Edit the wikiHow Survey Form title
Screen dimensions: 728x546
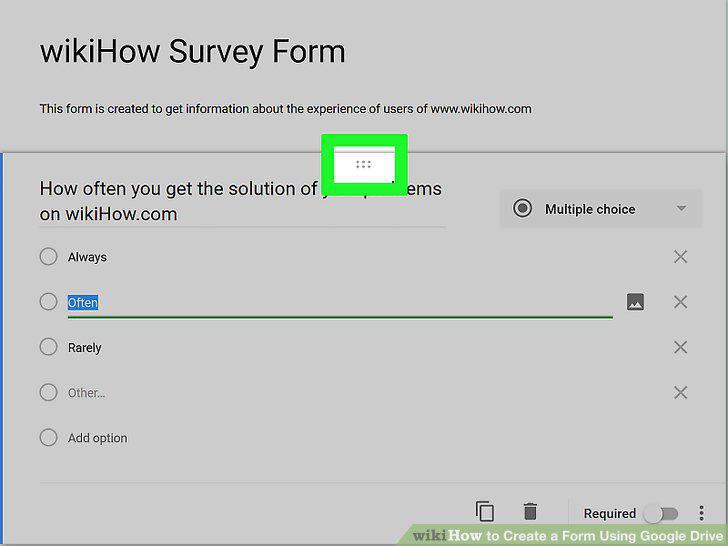pyautogui.click(x=193, y=51)
